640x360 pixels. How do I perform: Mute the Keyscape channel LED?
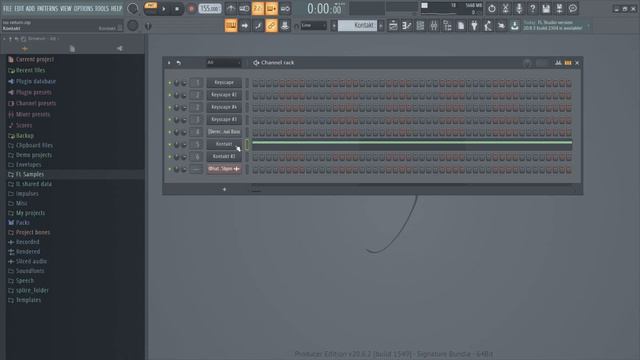point(170,83)
